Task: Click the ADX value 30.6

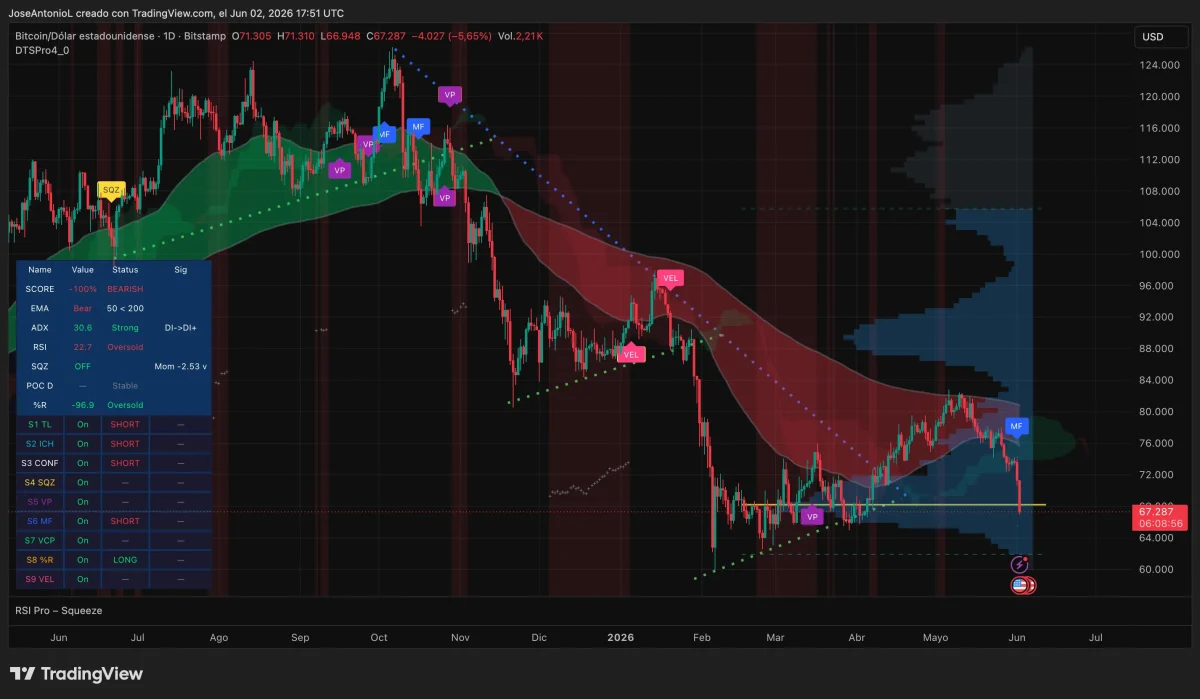Action: click(83, 327)
